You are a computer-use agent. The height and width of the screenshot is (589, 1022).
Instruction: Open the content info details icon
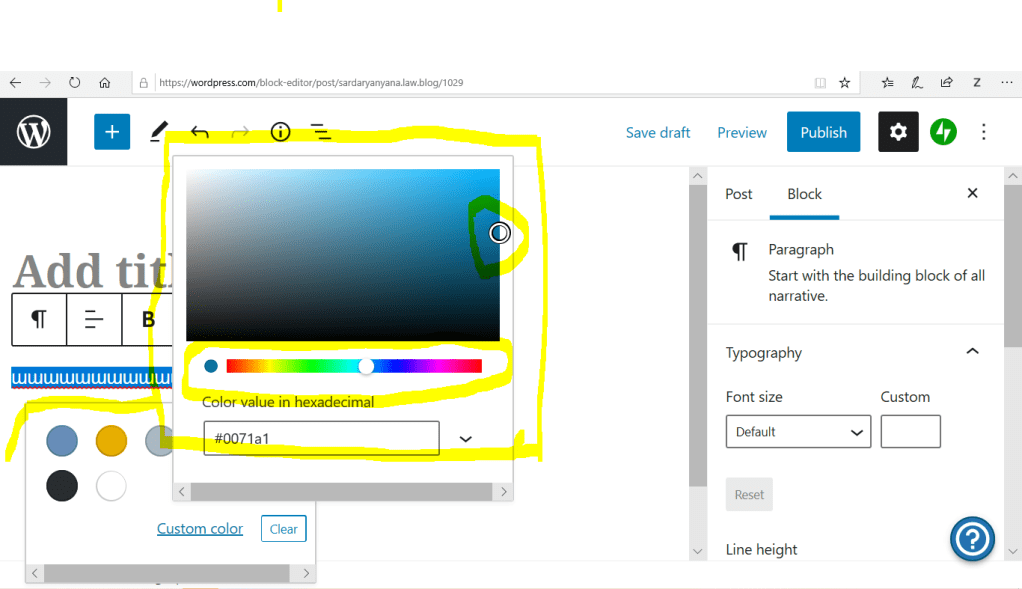click(280, 132)
